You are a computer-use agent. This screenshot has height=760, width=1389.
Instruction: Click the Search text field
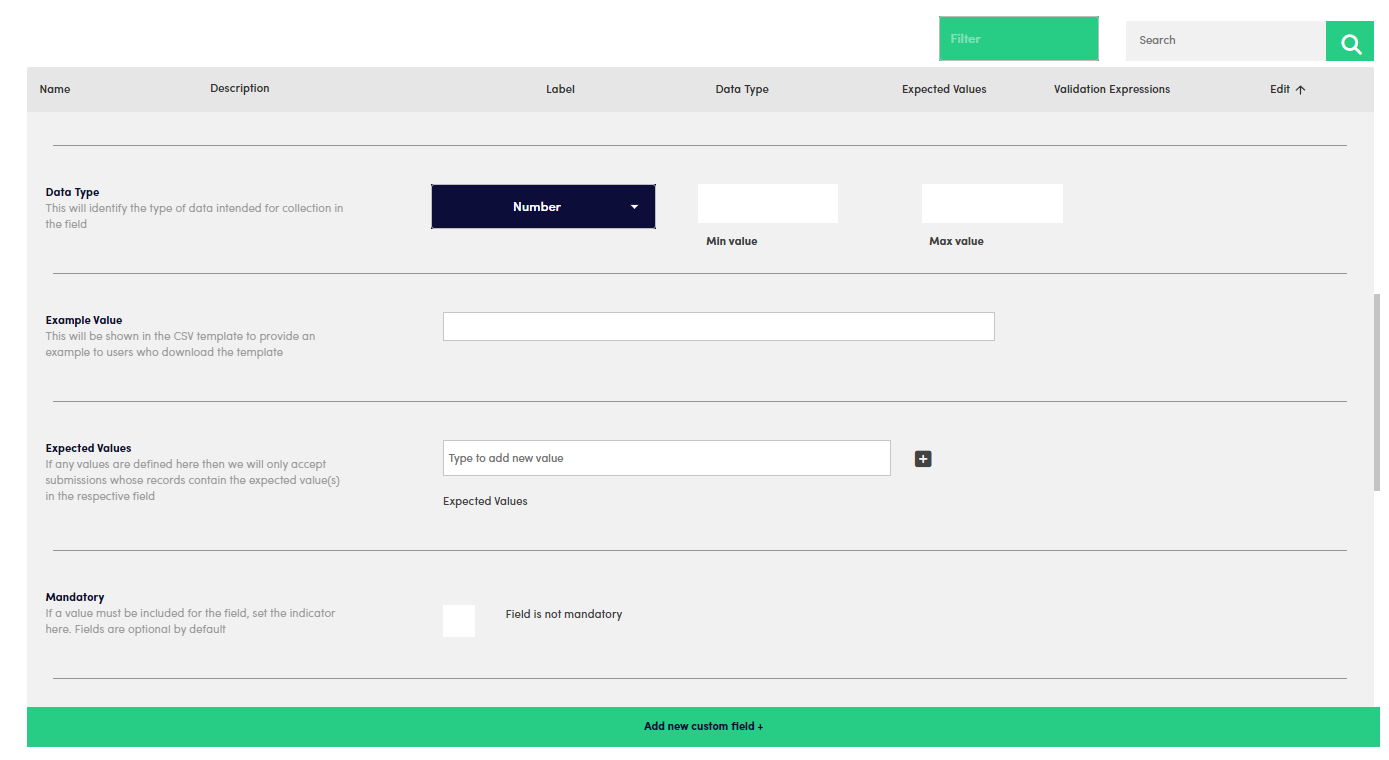(1225, 41)
